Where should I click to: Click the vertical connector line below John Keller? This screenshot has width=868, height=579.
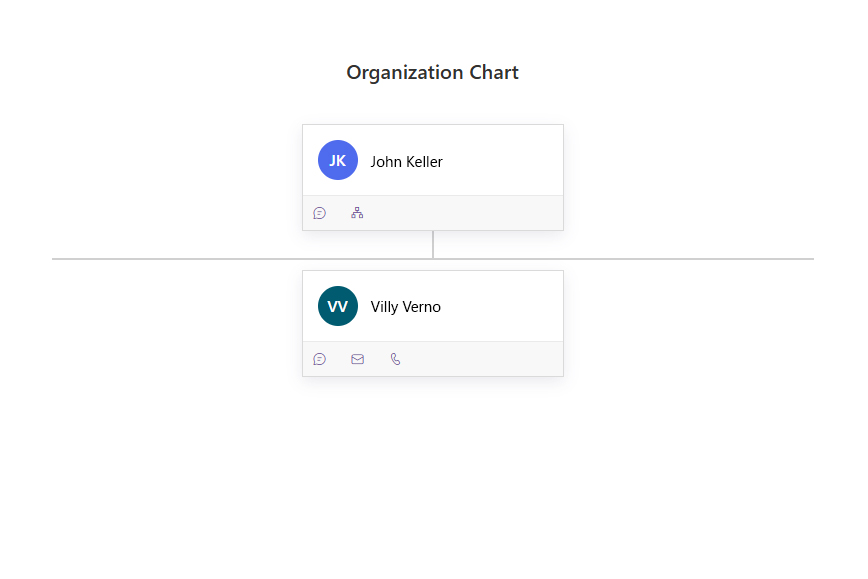pyautogui.click(x=433, y=245)
